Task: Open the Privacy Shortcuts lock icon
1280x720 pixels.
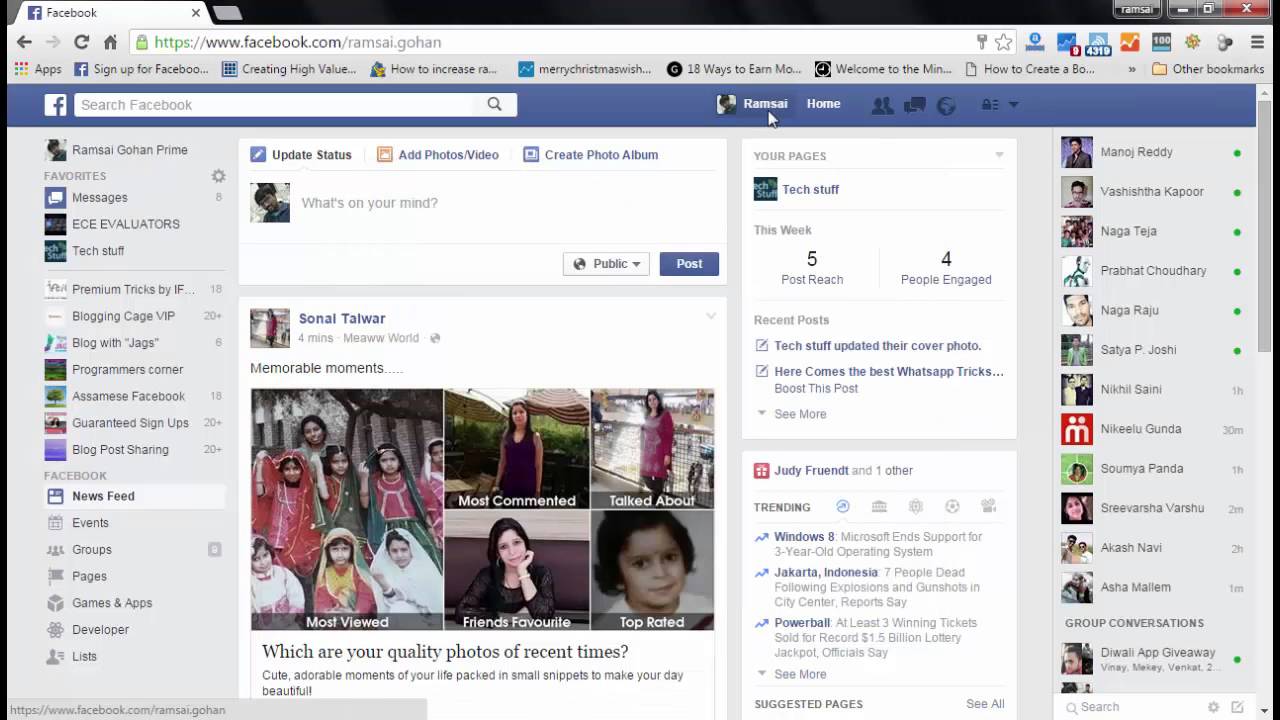Action: click(x=990, y=105)
